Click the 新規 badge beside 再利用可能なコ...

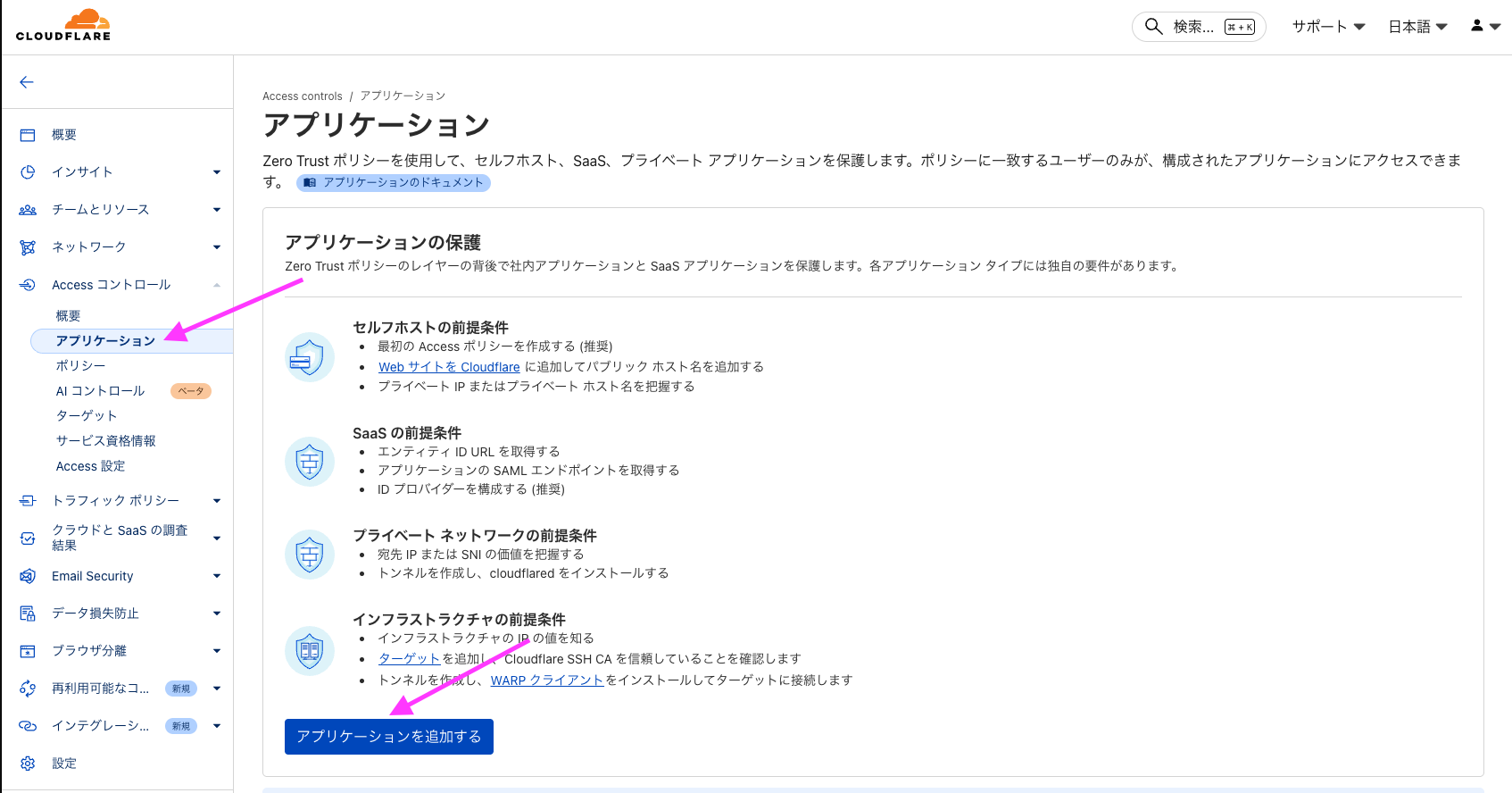coord(181,689)
